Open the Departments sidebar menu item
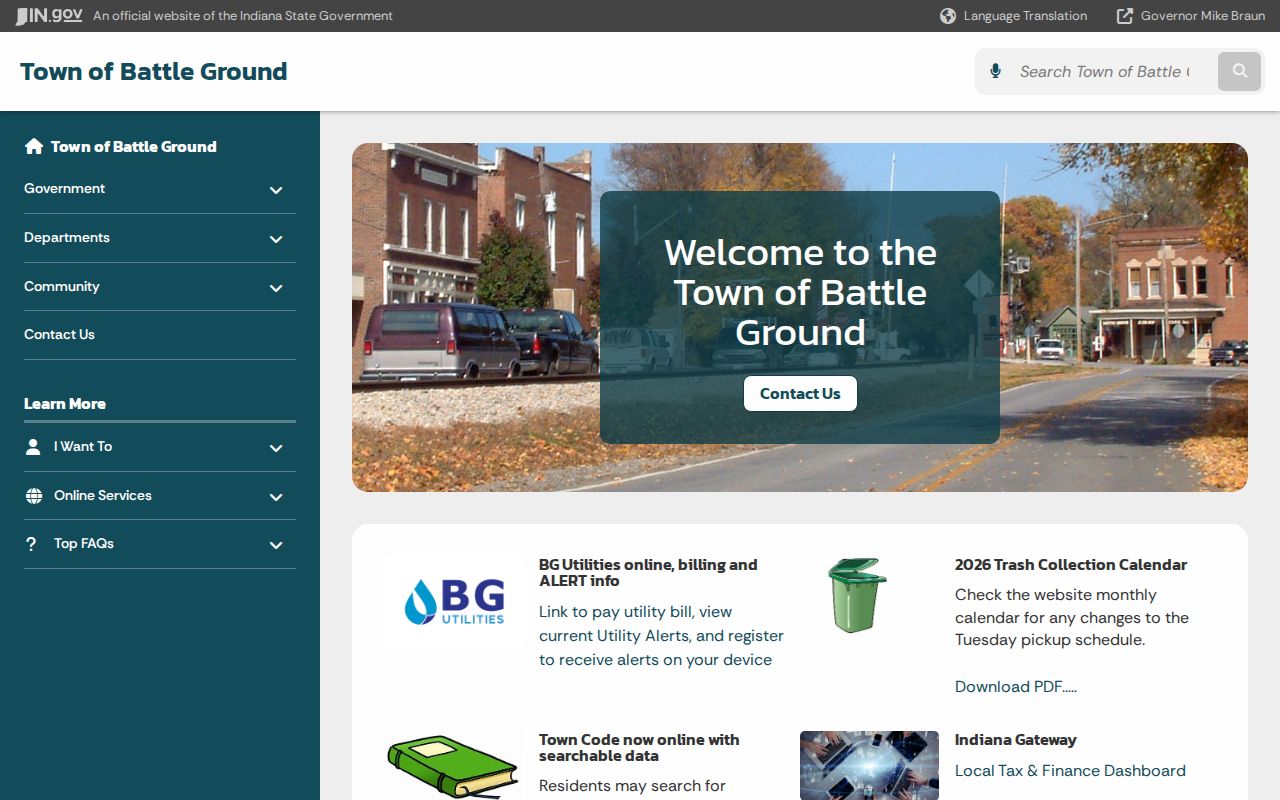 tap(67, 237)
